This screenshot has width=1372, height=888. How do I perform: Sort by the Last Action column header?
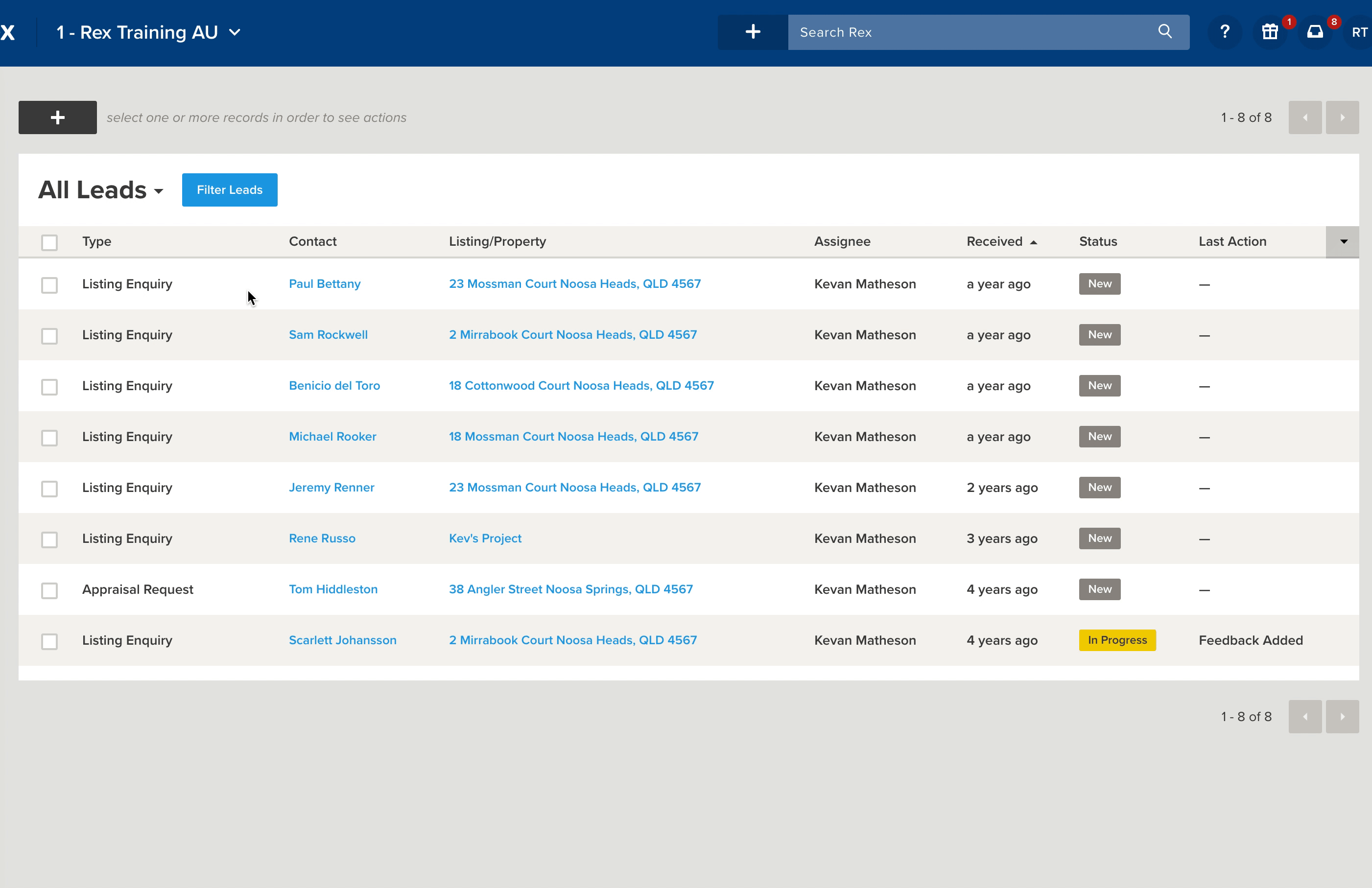1232,241
